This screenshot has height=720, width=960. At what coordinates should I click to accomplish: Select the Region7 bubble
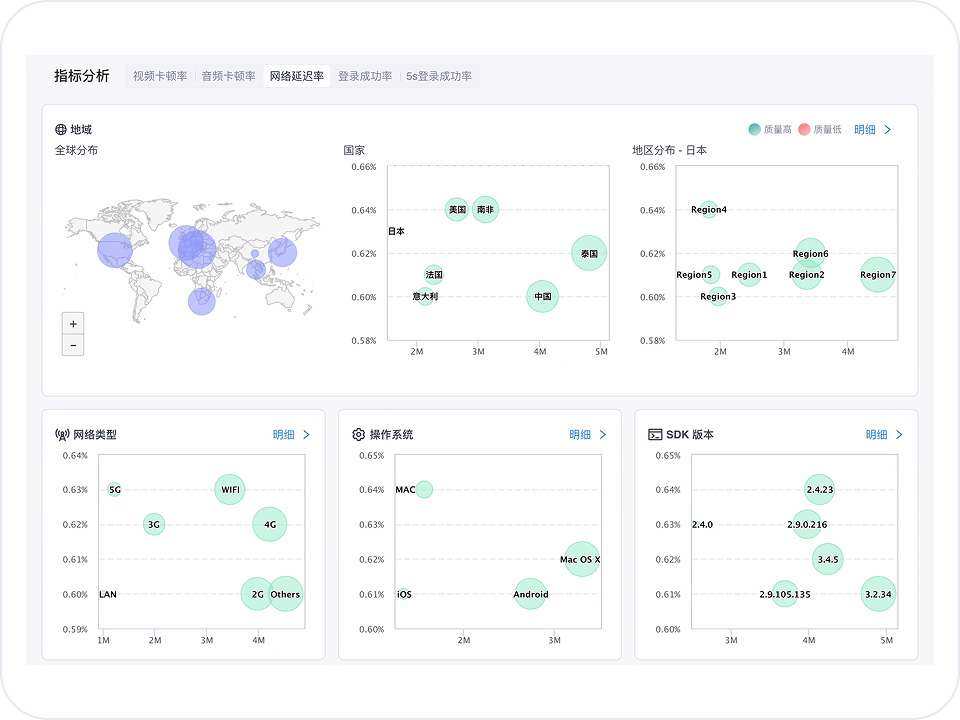pos(878,274)
